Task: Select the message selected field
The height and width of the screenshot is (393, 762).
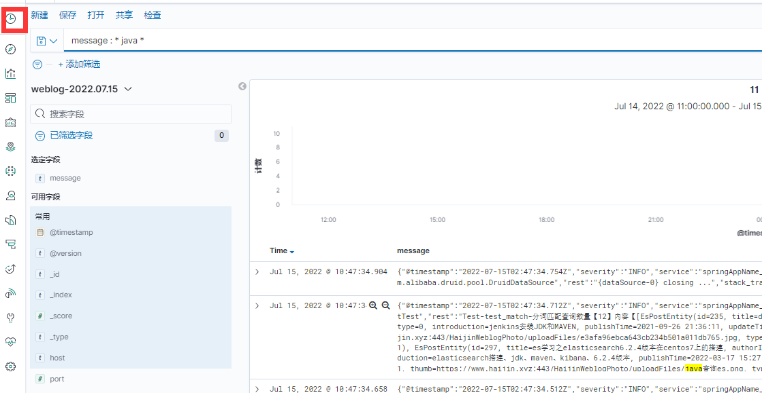Action: (65, 178)
